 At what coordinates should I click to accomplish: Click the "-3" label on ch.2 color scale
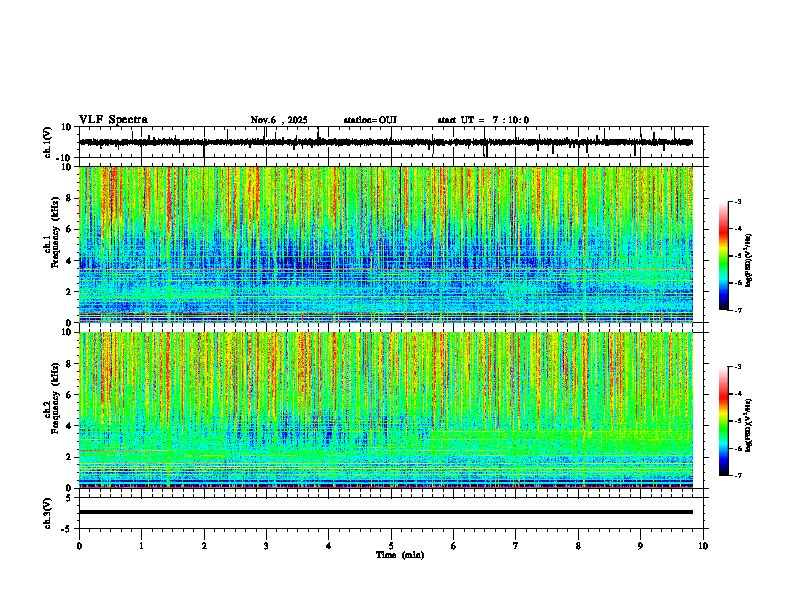[738, 367]
